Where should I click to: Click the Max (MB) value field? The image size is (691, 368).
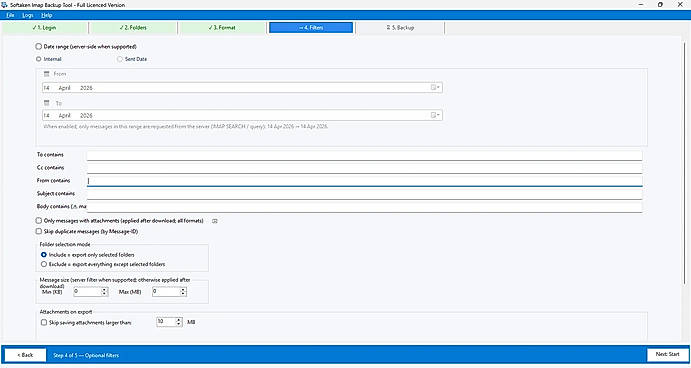click(x=166, y=291)
